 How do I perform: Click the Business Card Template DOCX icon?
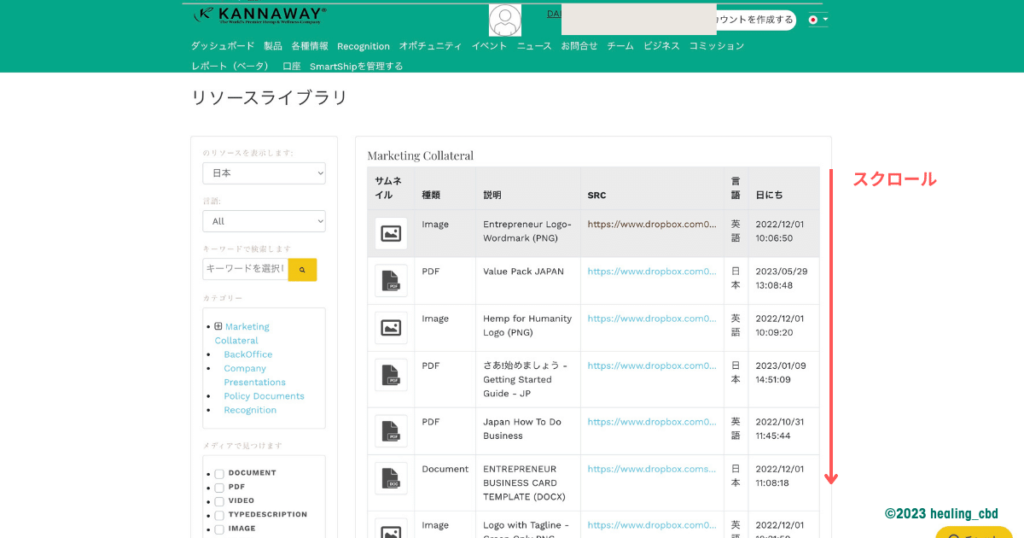click(x=391, y=479)
